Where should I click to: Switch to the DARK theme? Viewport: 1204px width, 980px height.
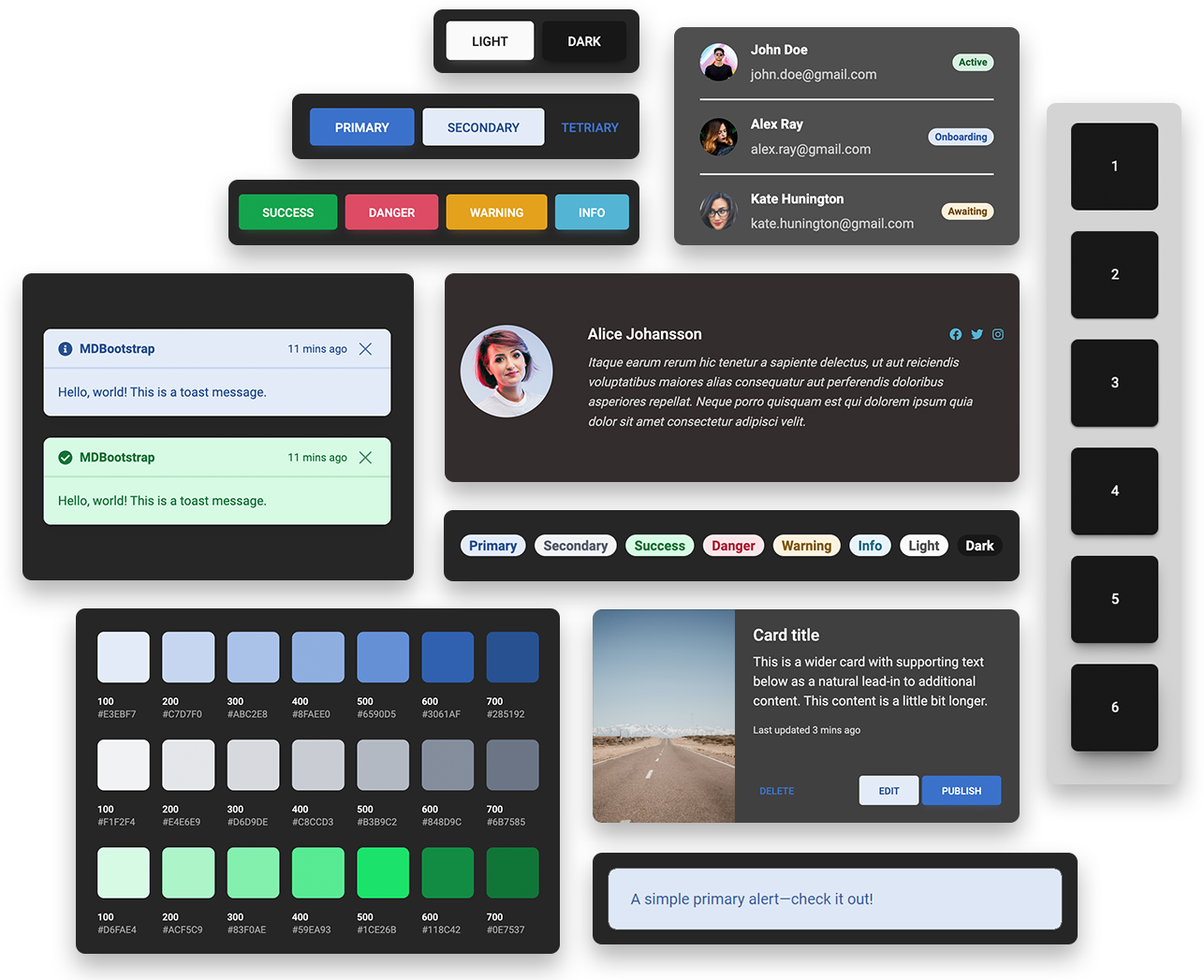point(584,41)
